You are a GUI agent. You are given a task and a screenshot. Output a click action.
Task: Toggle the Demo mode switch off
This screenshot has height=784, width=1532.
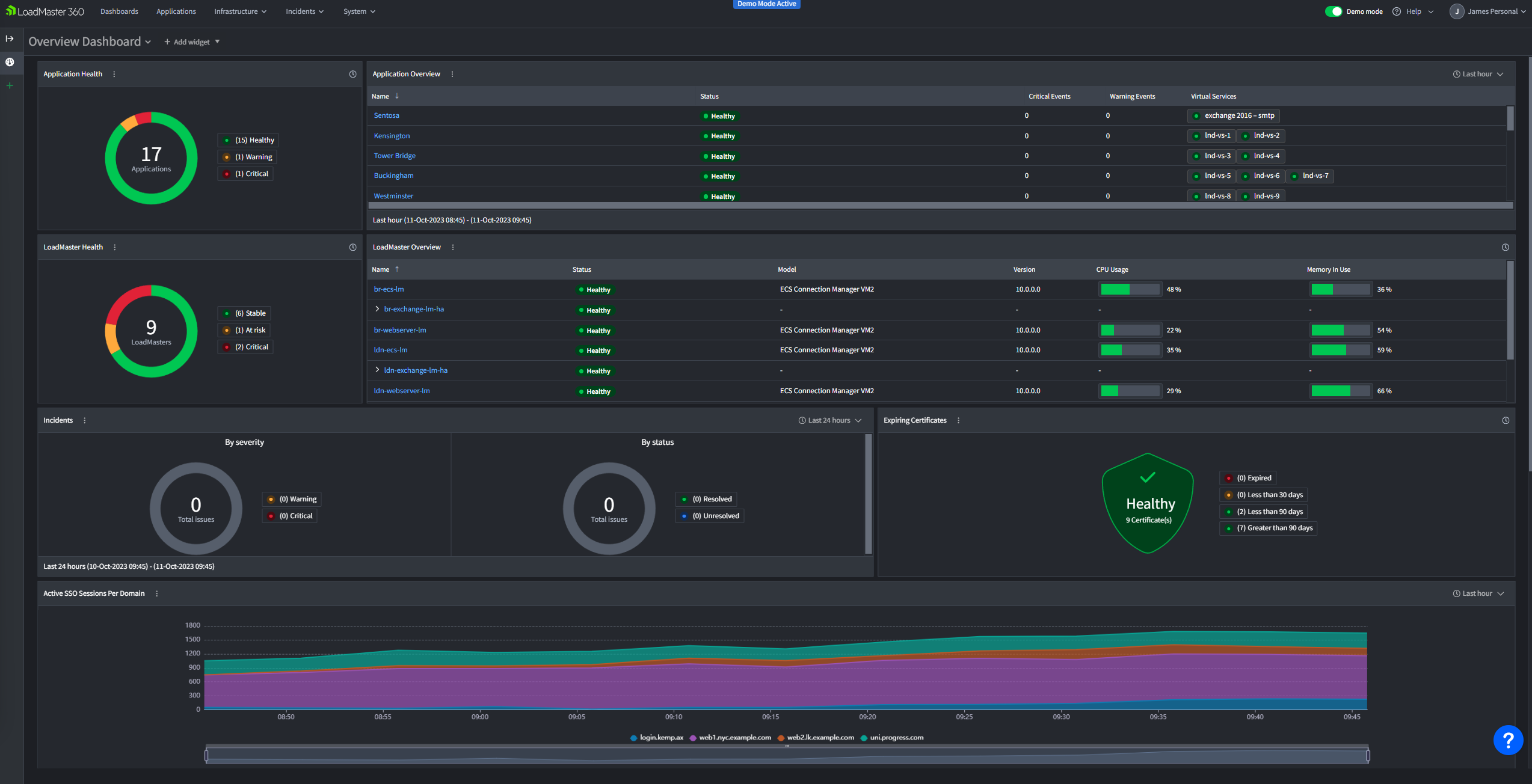(1334, 11)
